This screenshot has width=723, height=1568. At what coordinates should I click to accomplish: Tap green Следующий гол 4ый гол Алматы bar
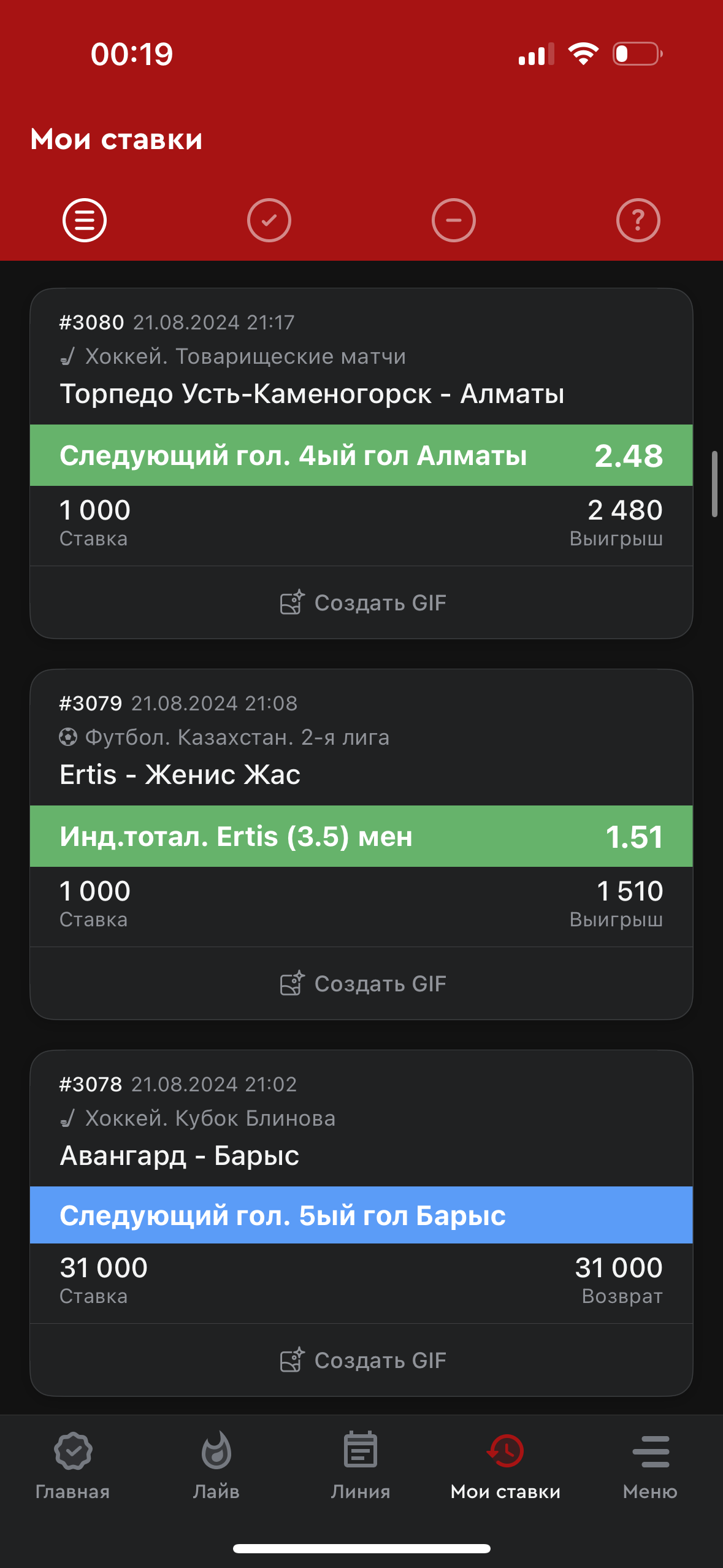coord(361,456)
